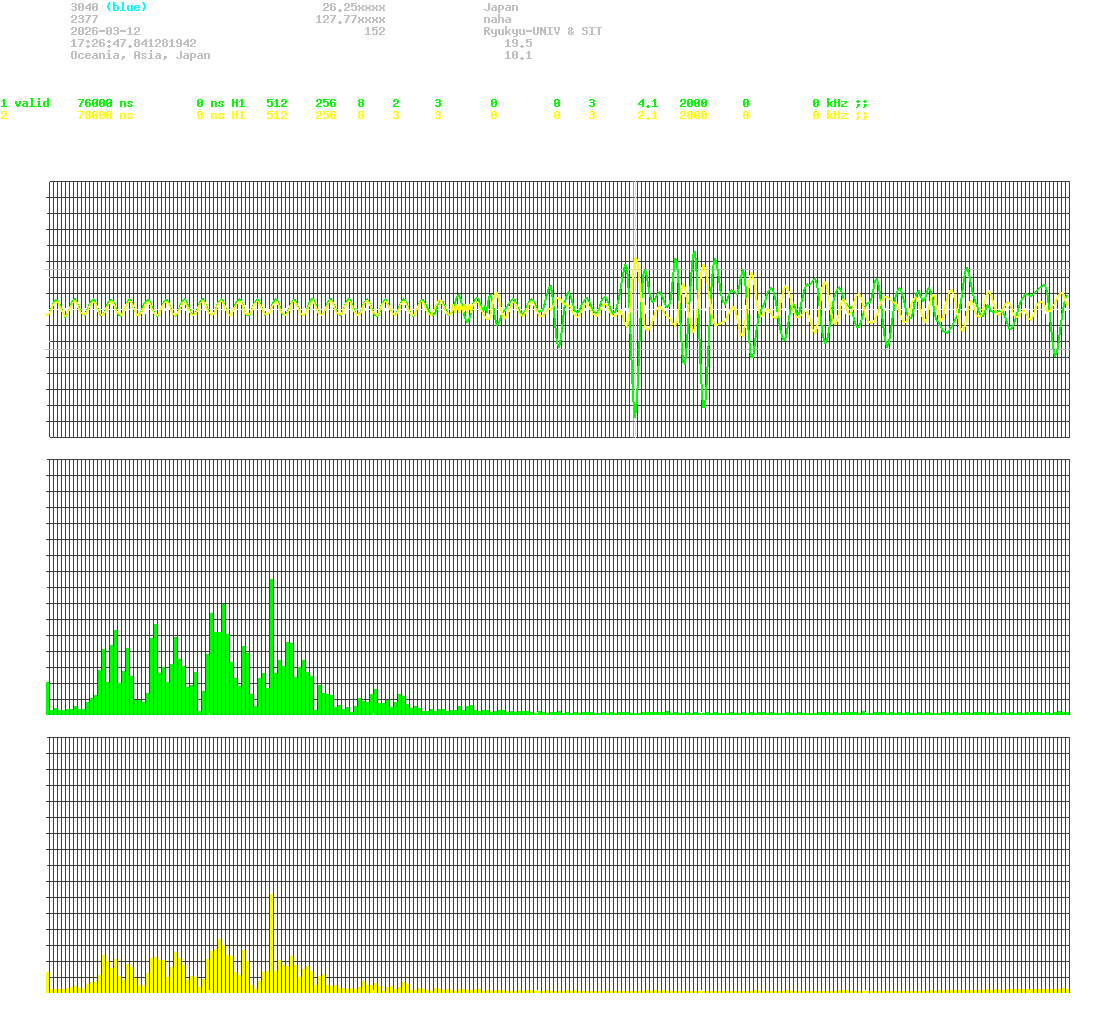Toggle the Filter value for channel 1
1095x1015 pixels.
pos(745,103)
